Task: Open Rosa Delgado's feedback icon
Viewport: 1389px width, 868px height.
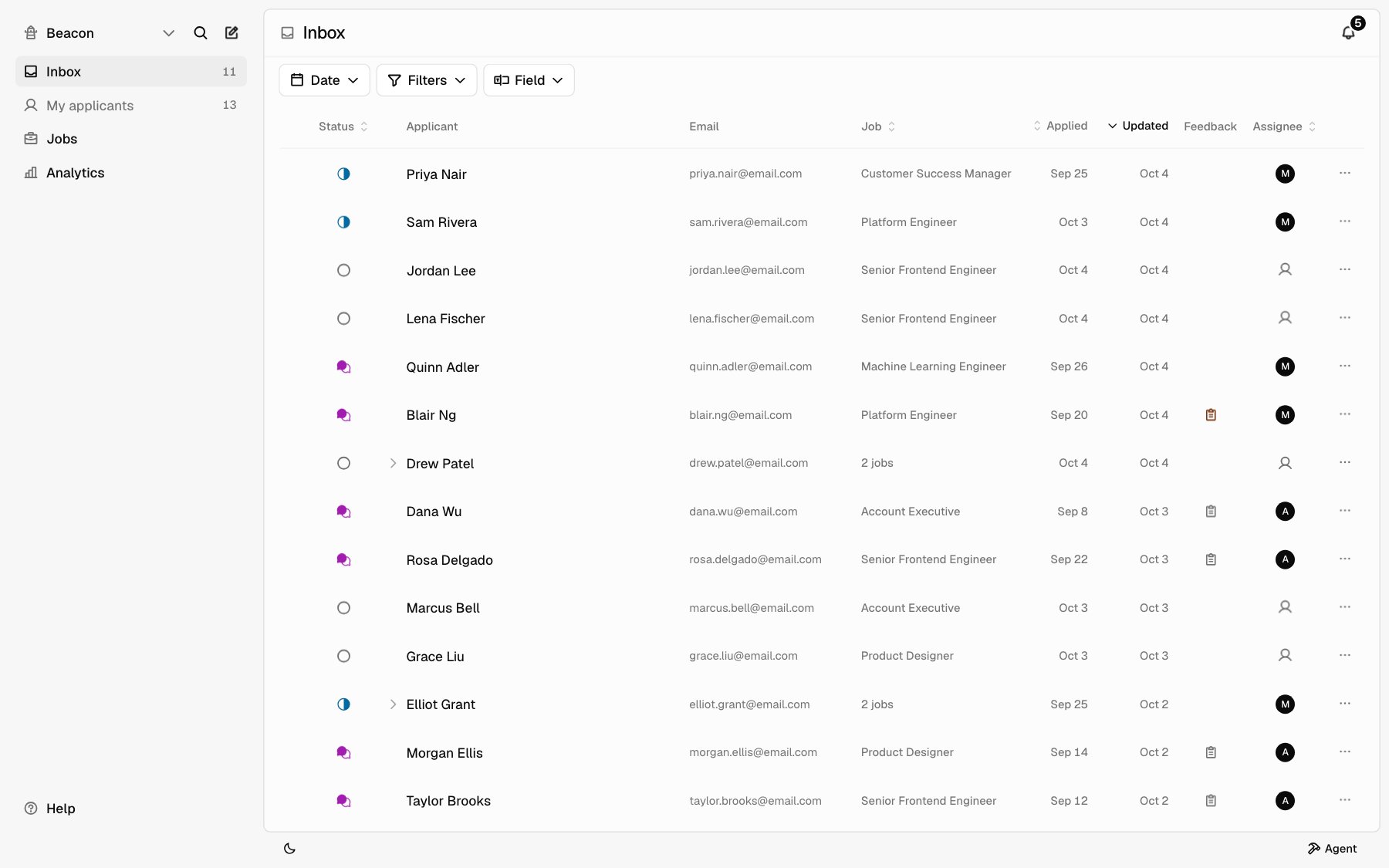Action: (x=1211, y=559)
